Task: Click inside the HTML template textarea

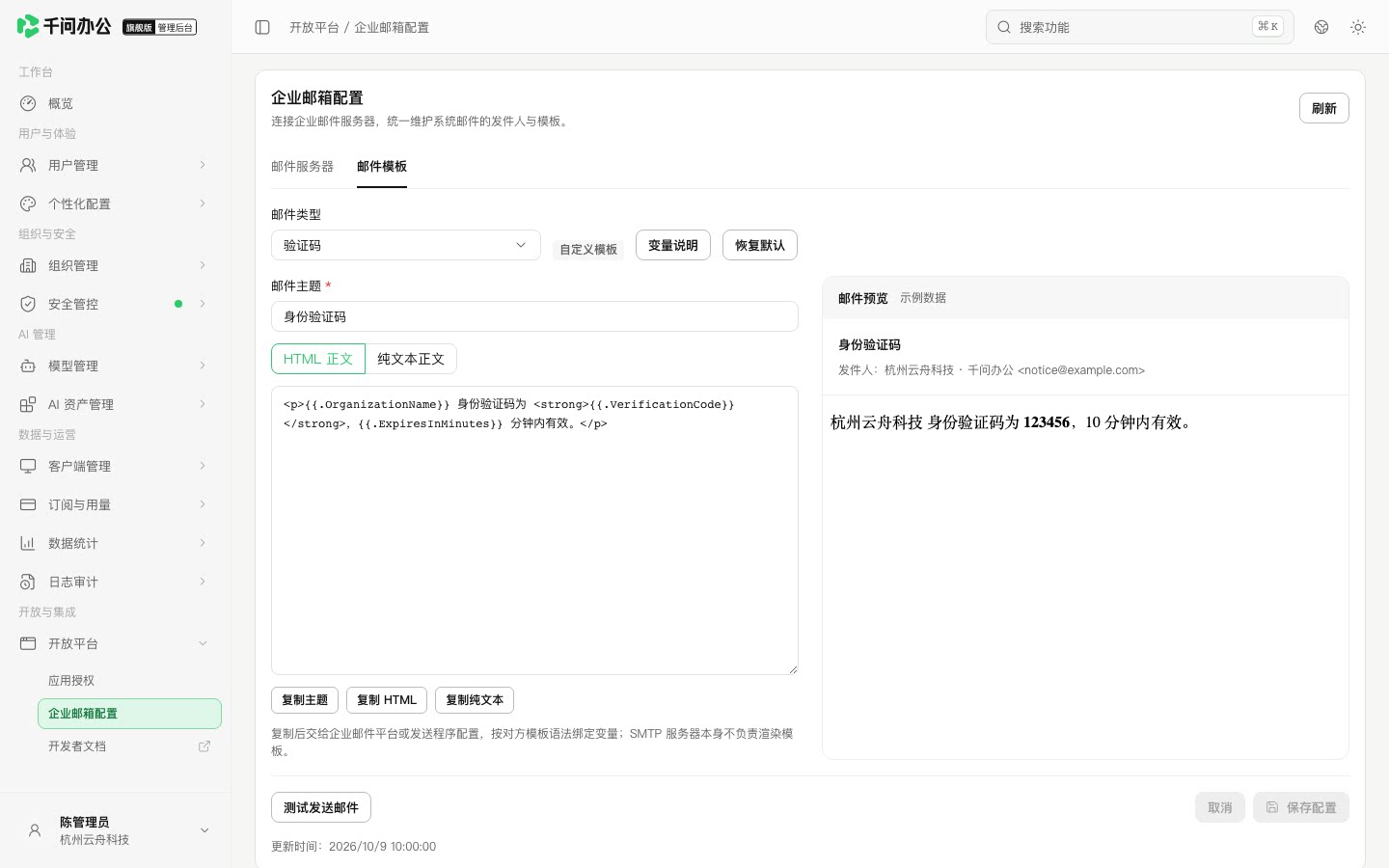Action: [534, 530]
